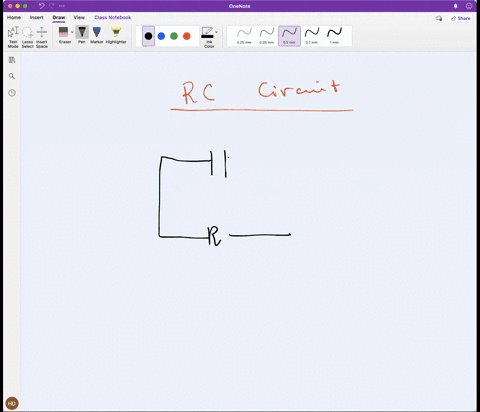
Task: Open the Insert tab
Action: pyautogui.click(x=37, y=18)
